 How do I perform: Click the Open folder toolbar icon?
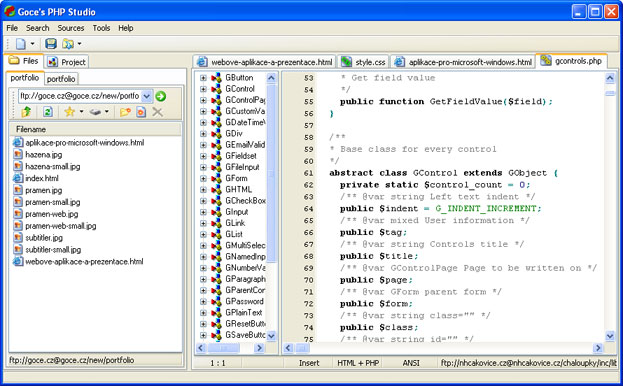68,44
